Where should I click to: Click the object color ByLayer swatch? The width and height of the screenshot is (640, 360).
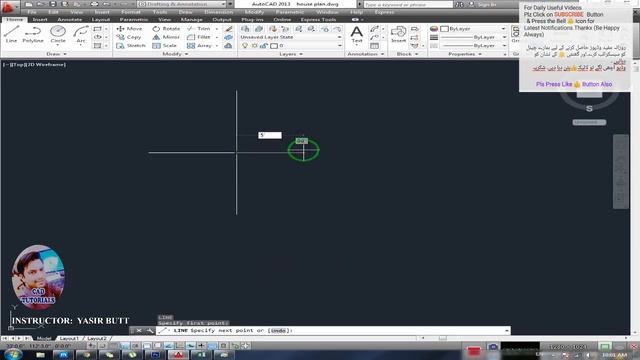[x=444, y=29]
